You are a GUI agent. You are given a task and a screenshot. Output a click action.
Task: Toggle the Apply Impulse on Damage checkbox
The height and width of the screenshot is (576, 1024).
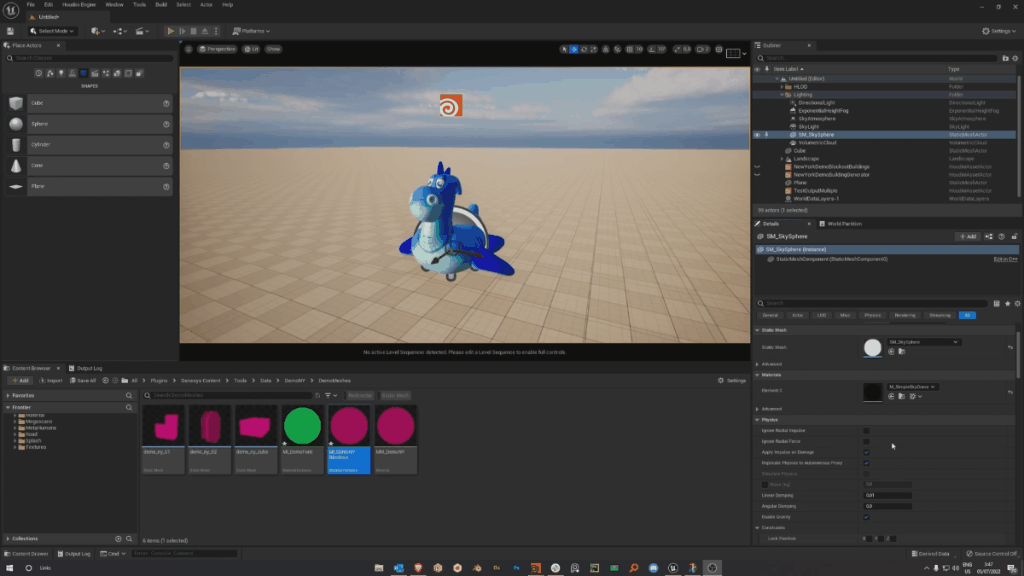[x=866, y=452]
